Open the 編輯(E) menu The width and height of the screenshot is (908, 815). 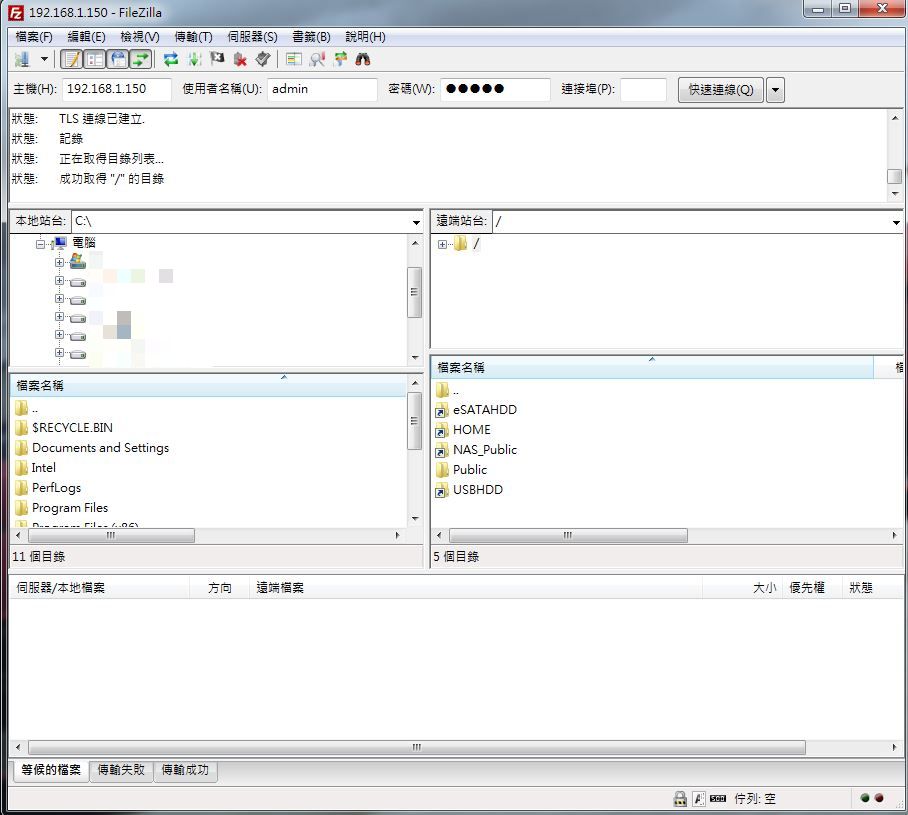coord(86,36)
